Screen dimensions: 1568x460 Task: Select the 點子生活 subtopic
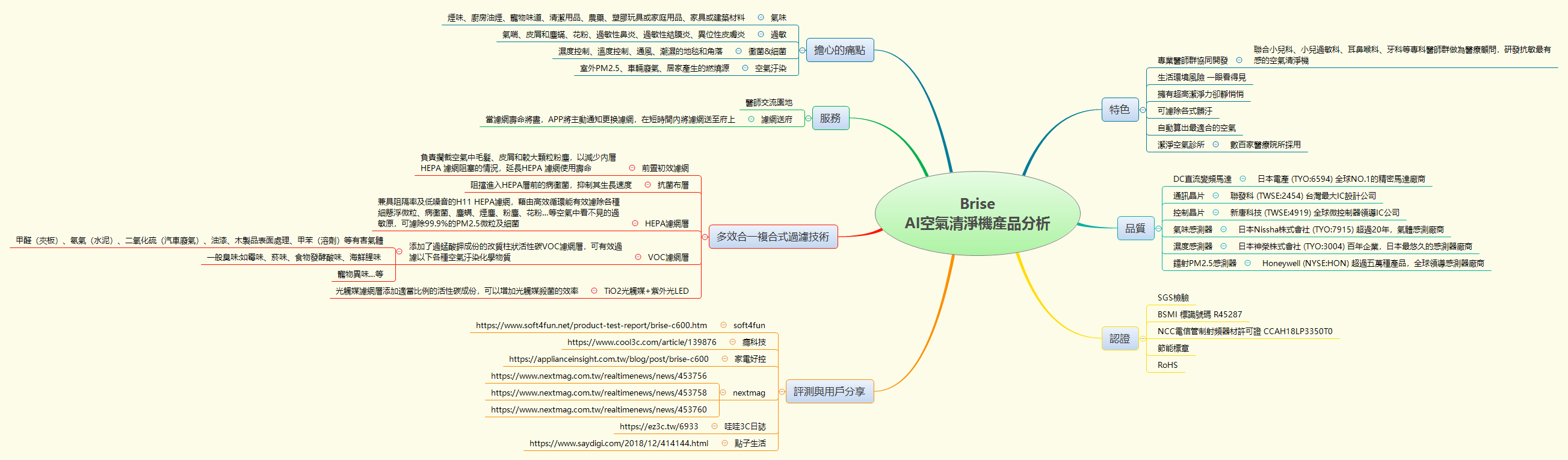pos(750,443)
